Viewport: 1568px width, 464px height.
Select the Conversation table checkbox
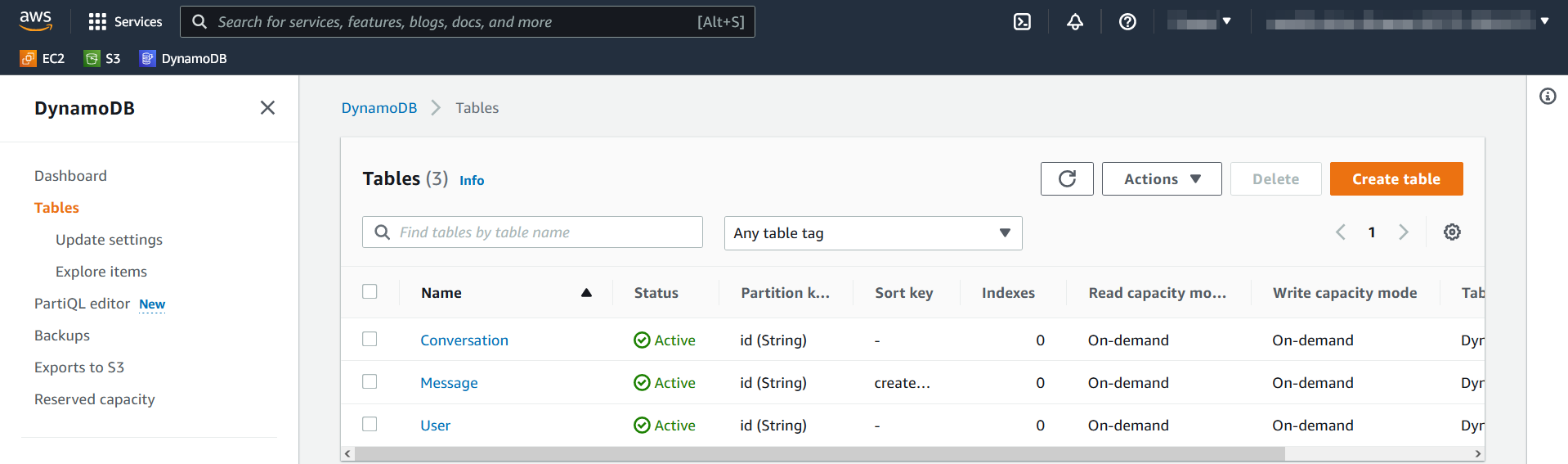point(370,339)
